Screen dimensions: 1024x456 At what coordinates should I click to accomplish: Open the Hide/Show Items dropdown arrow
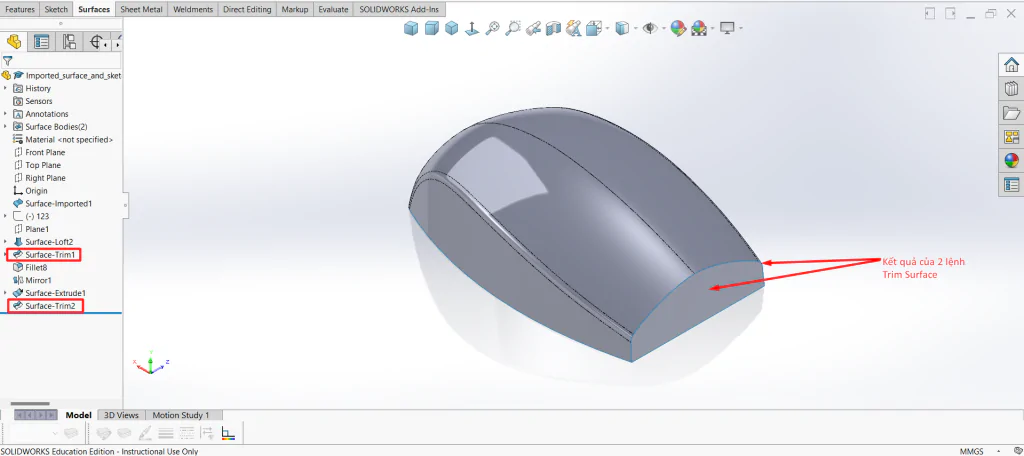tap(663, 29)
